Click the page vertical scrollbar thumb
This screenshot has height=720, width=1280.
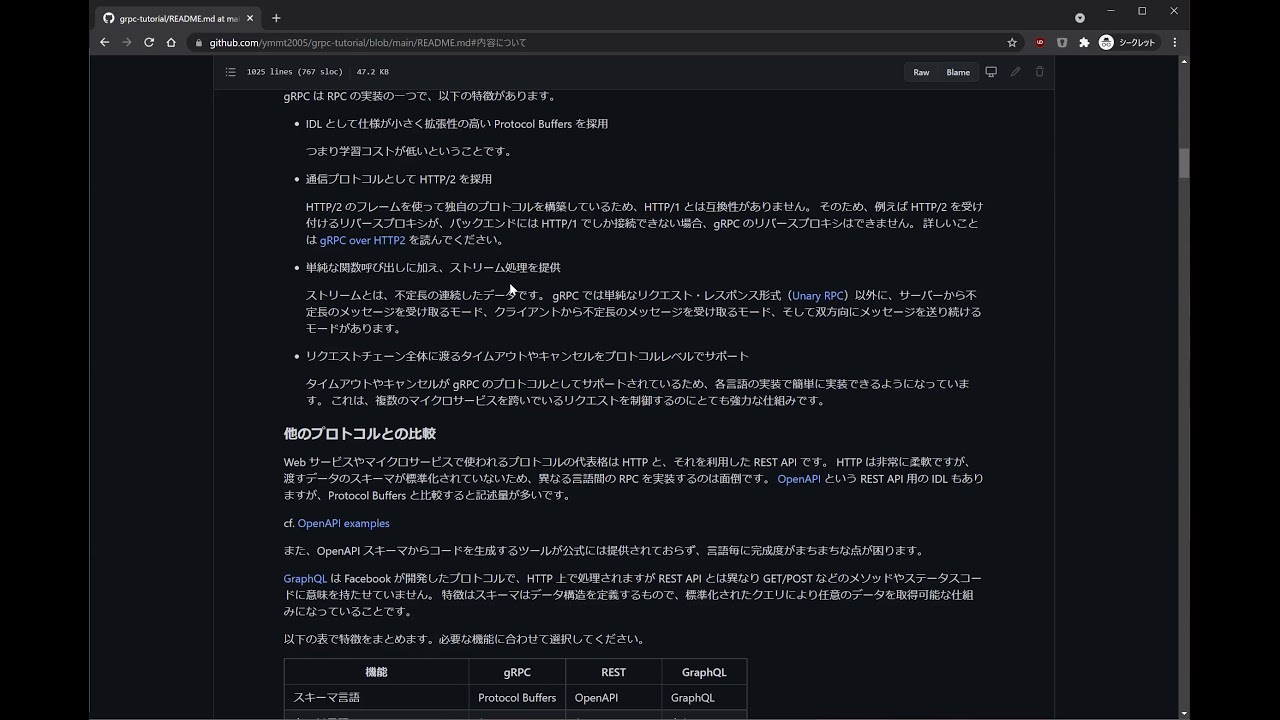tap(1184, 163)
